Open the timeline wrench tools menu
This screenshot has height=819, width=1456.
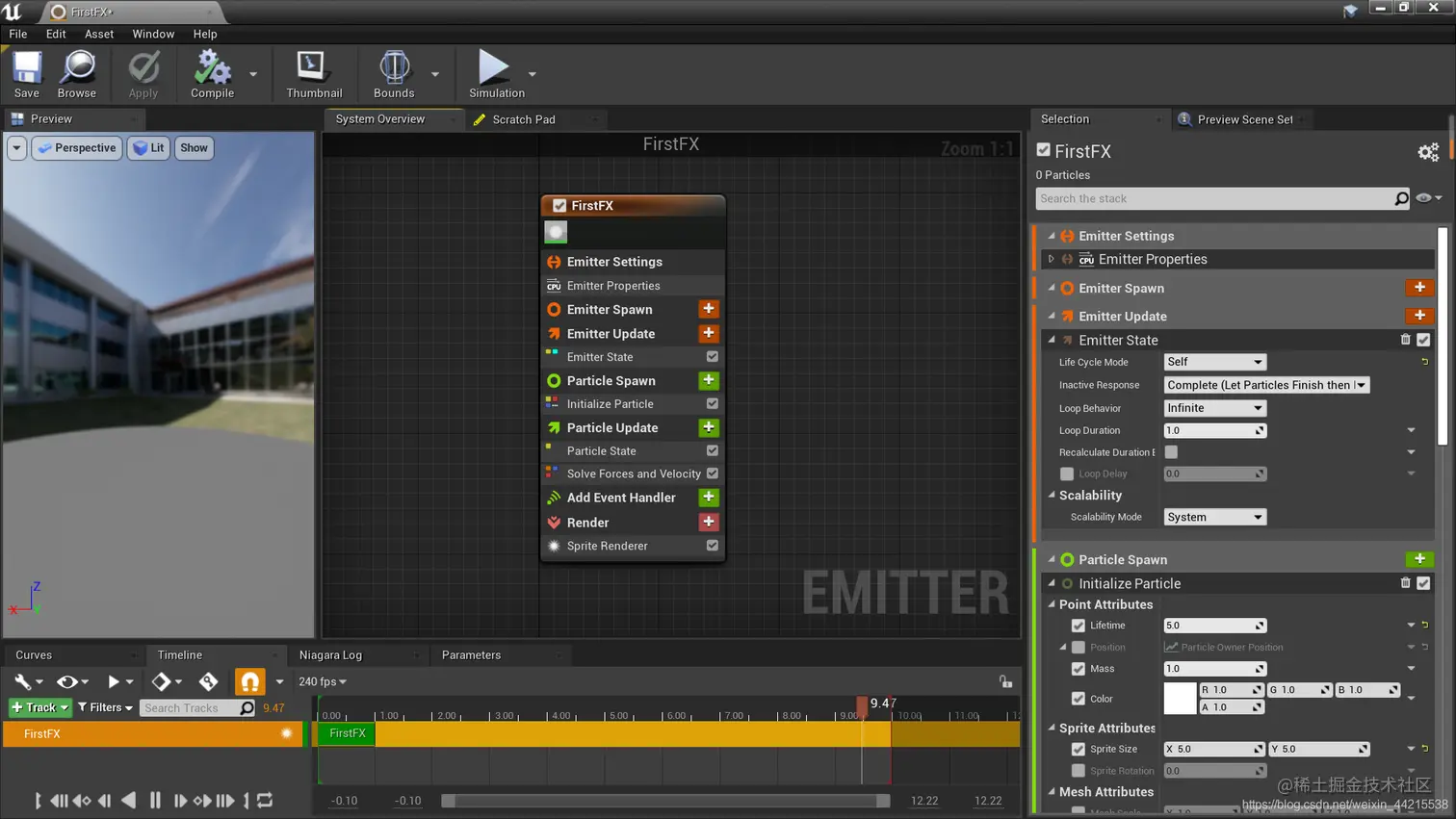click(27, 681)
